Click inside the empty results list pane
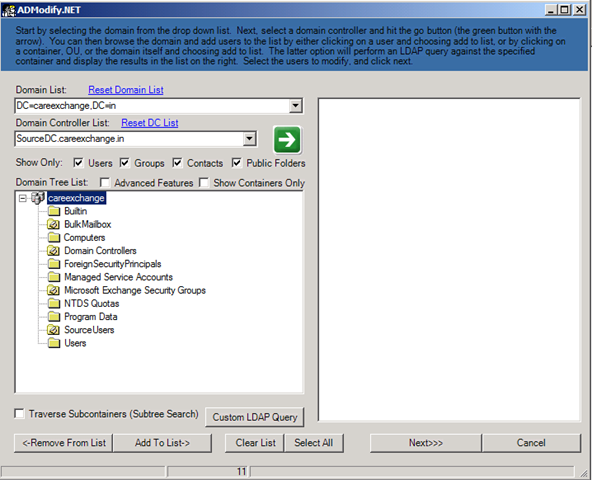Screen dimensions: 592x480 (449, 259)
